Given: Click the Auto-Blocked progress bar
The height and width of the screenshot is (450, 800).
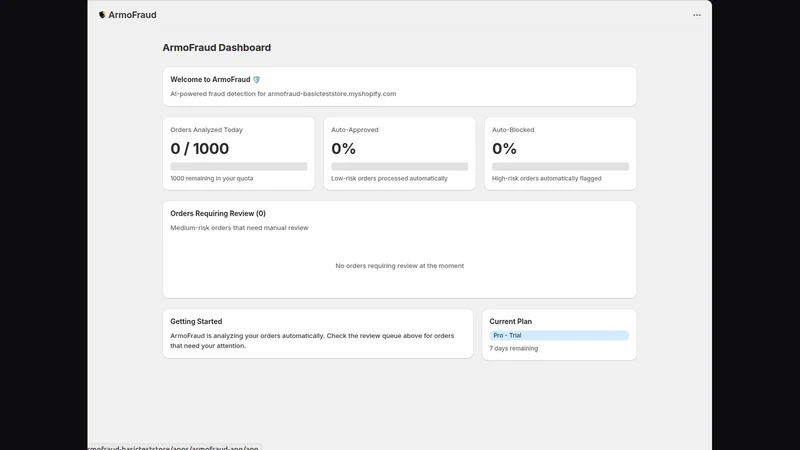Looking at the screenshot, I should (x=560, y=166).
